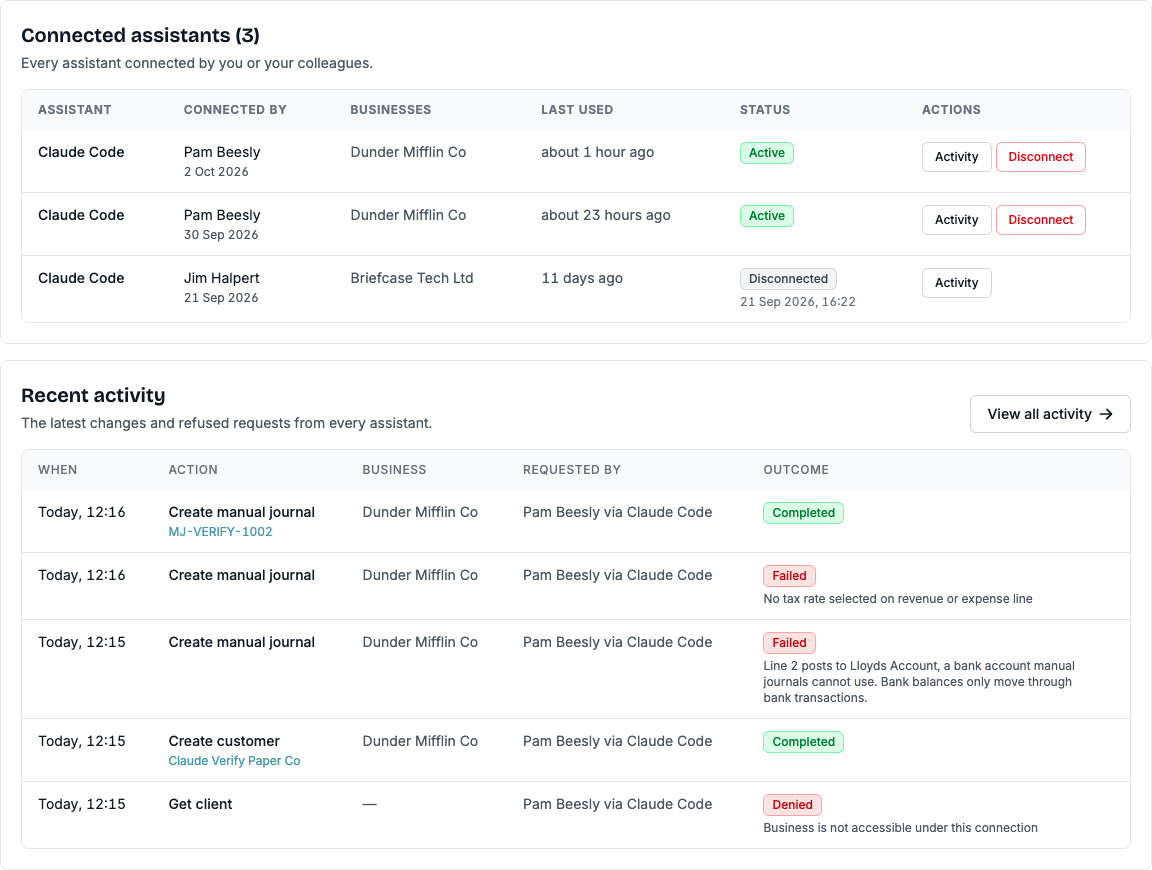This screenshot has width=1152, height=870.
Task: Click the arrow icon in View all activity
Action: click(x=1106, y=414)
